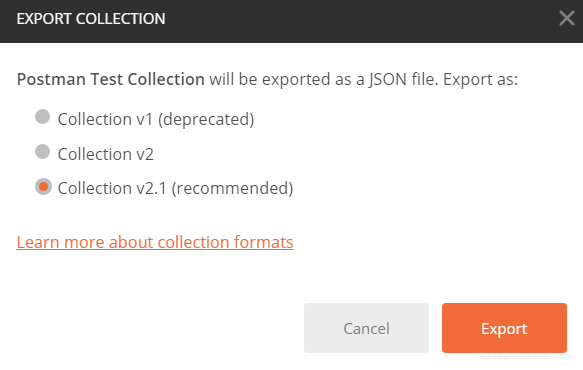583x370 pixels.
Task: Click the 'Collection v1 (deprecated)' label text
Action: [156, 119]
